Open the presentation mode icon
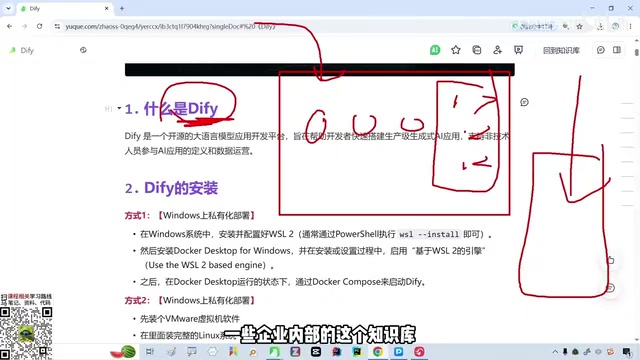Image resolution: width=640 pixels, height=360 pixels. pyautogui.click(x=518, y=50)
